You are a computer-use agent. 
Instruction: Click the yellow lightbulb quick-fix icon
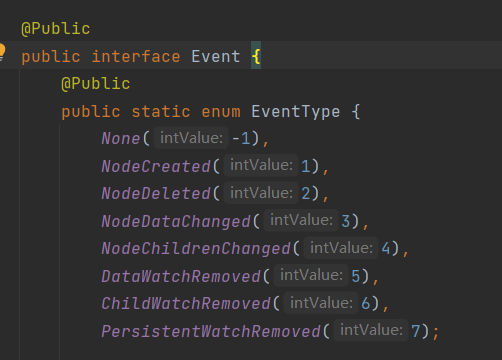point(2,52)
